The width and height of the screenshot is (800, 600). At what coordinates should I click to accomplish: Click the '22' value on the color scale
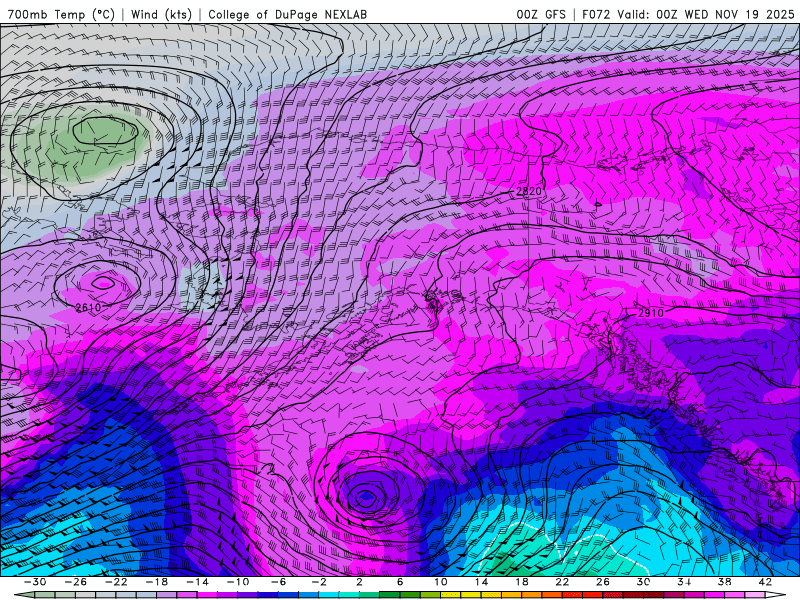point(562,582)
